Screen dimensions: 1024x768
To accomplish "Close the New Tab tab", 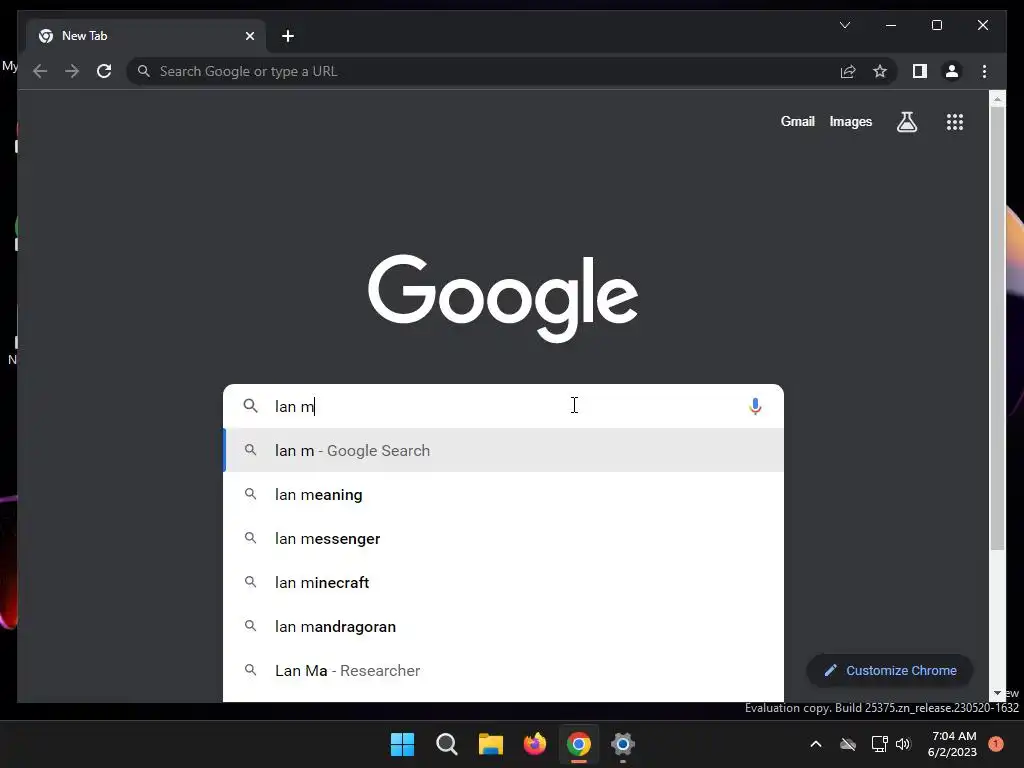I will click(249, 36).
